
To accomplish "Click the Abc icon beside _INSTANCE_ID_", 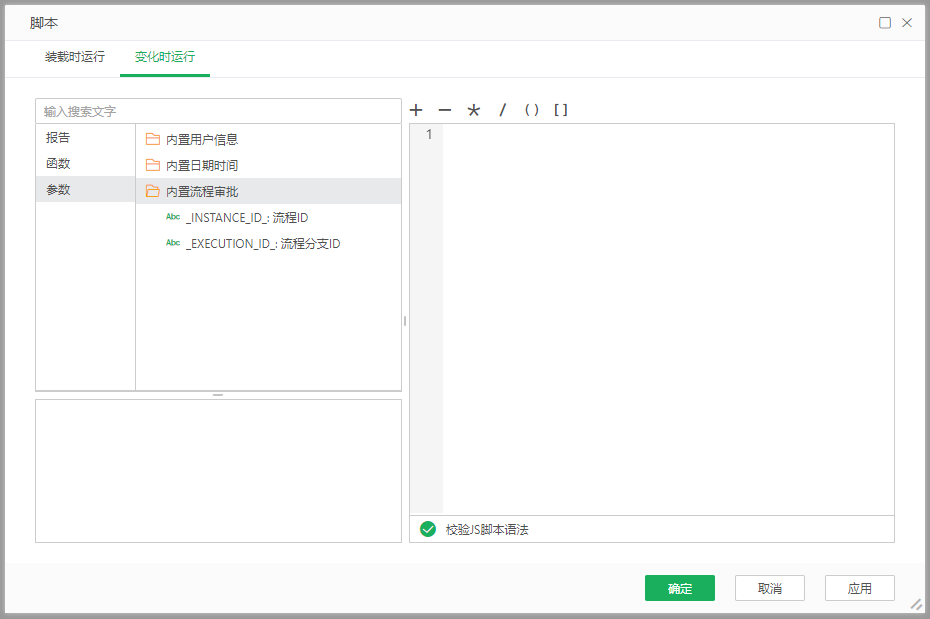I will 172,217.
